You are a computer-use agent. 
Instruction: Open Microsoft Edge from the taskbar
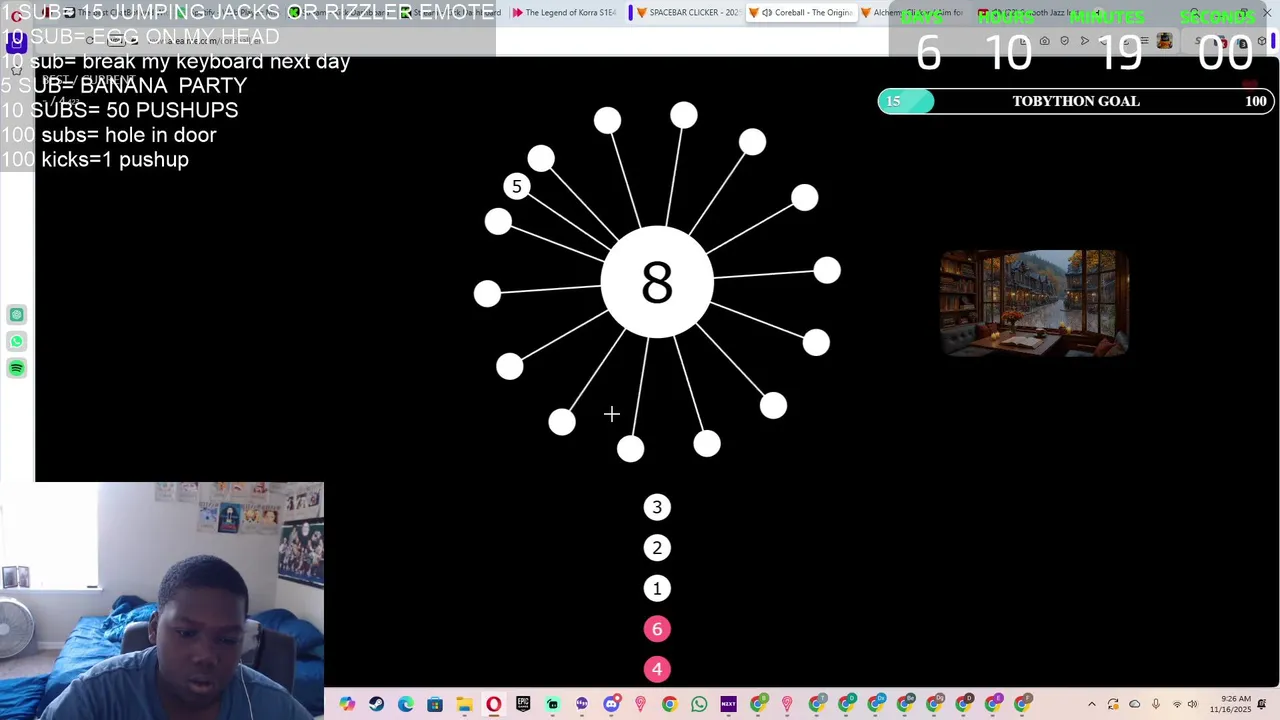[405, 704]
